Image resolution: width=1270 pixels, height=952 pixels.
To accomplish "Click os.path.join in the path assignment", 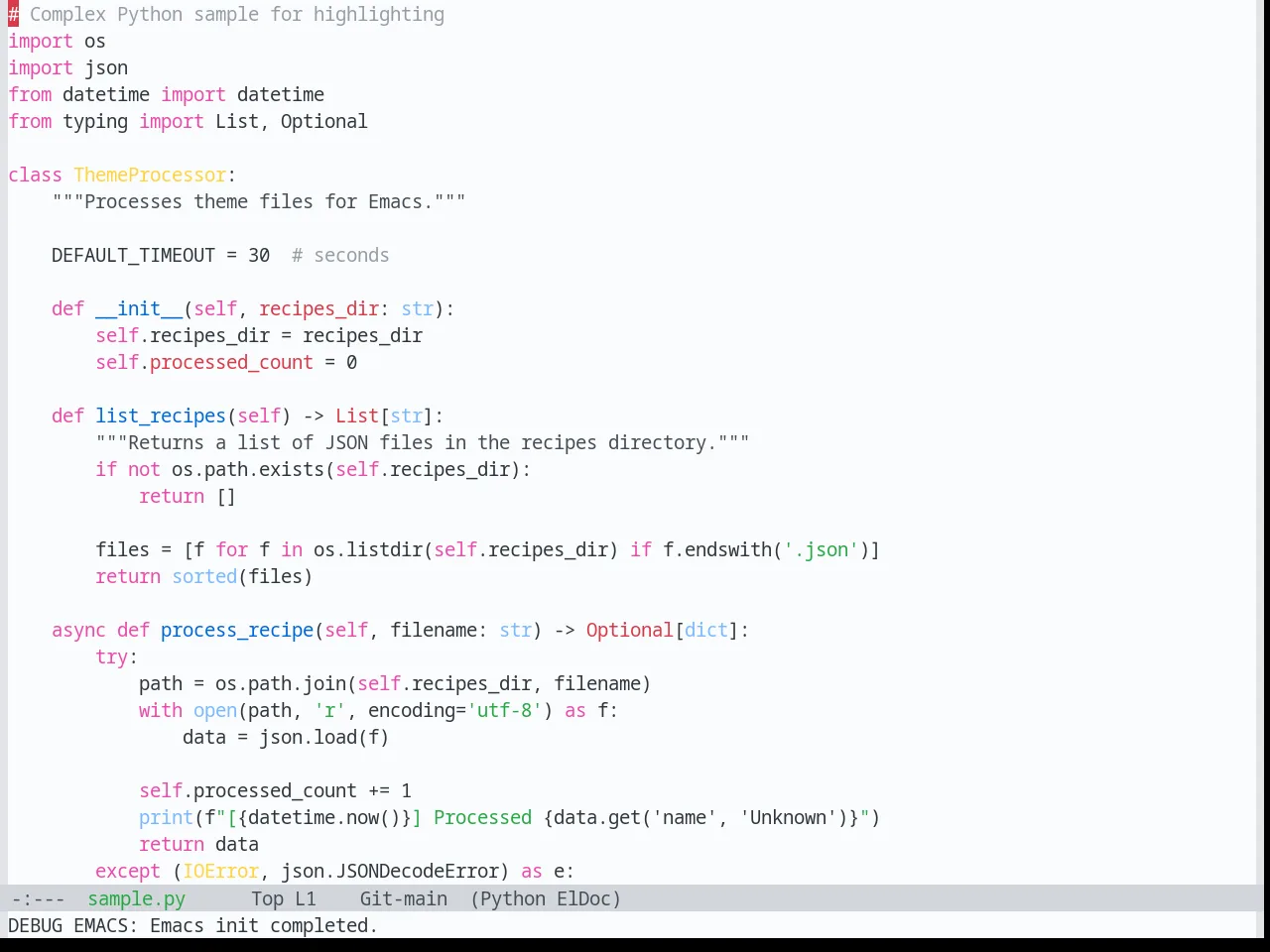I will click(281, 683).
